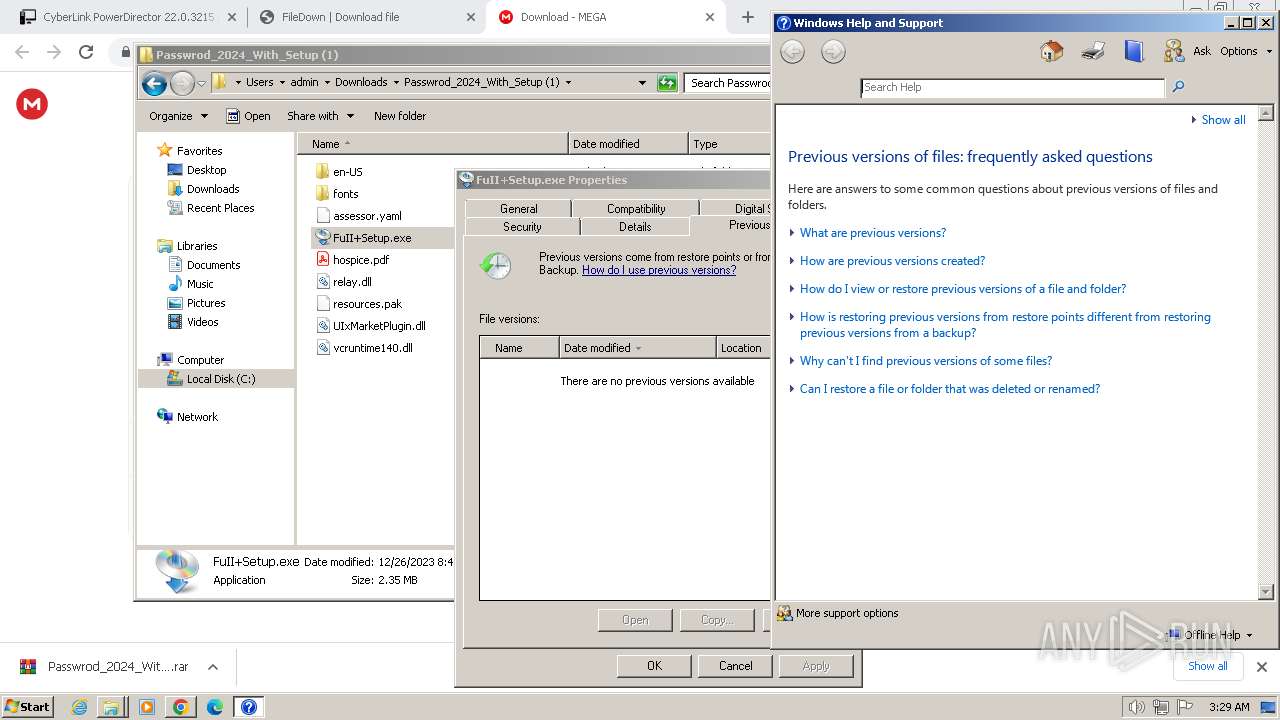
Task: Click OK in Properties dialog
Action: click(x=654, y=666)
